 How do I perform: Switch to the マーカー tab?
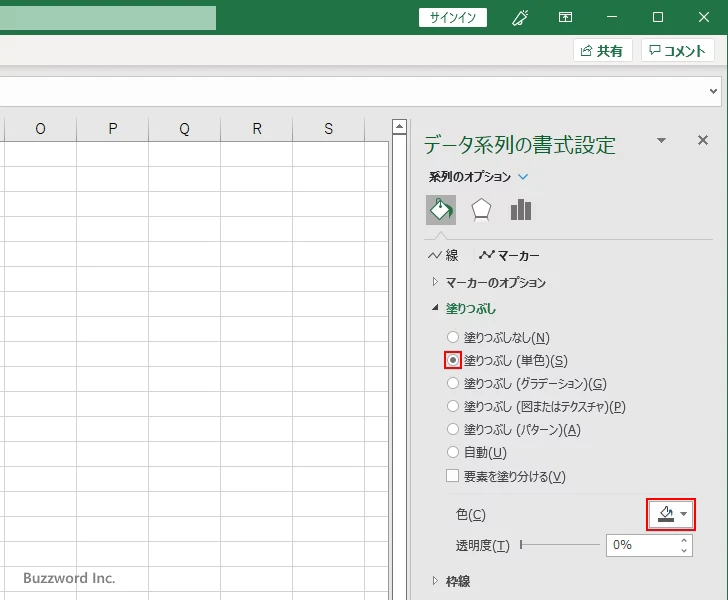coord(509,256)
